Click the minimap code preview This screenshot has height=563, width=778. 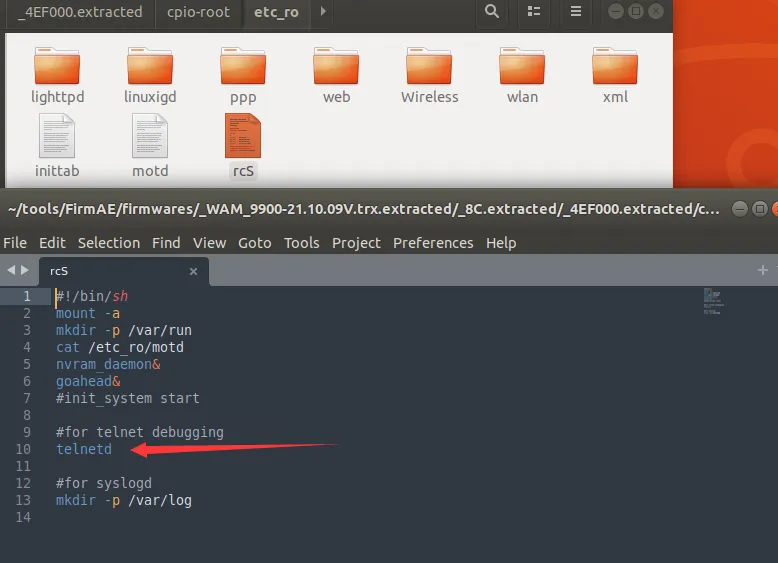pyautogui.click(x=713, y=302)
